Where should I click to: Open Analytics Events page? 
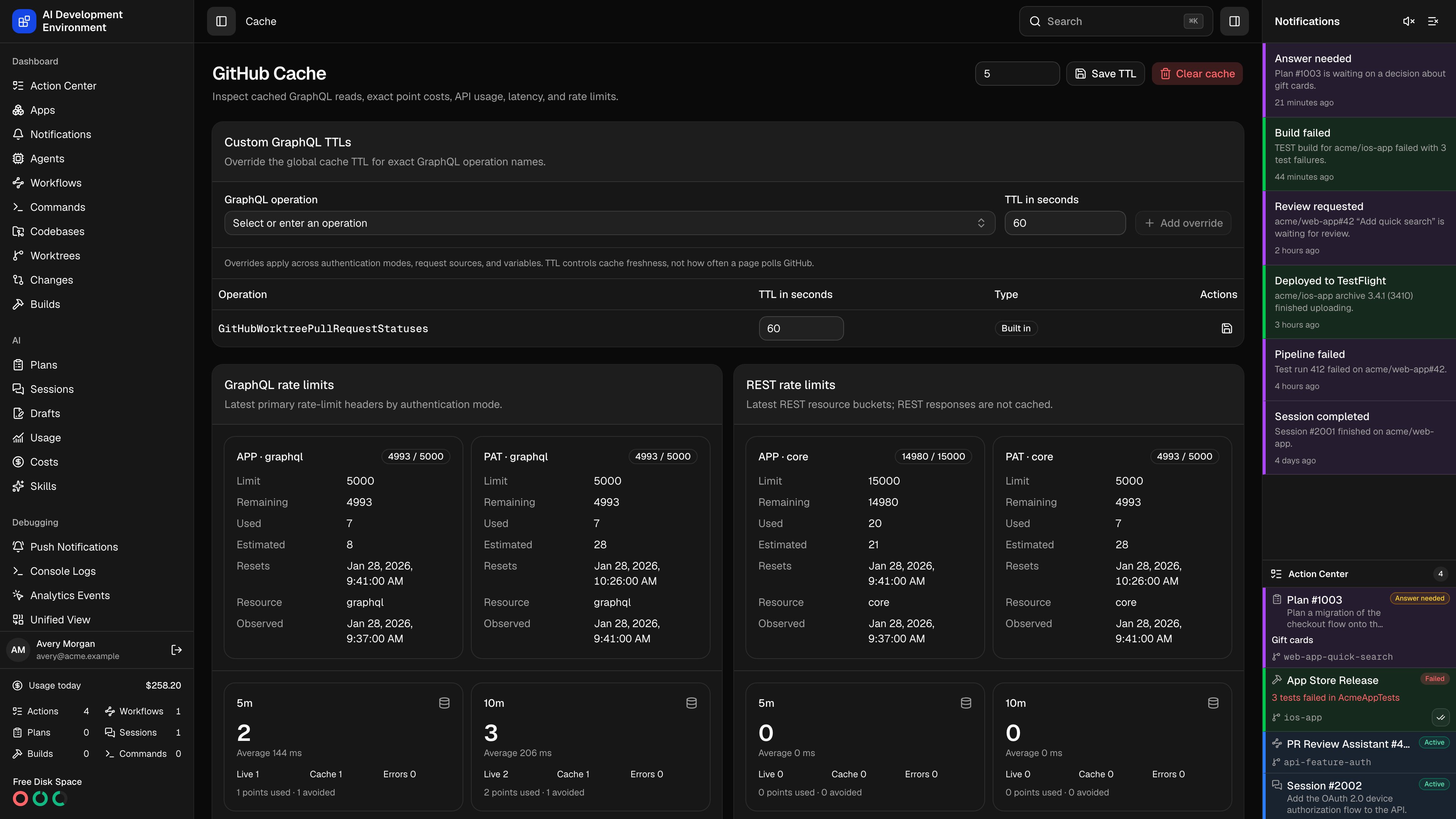[x=97, y=596]
